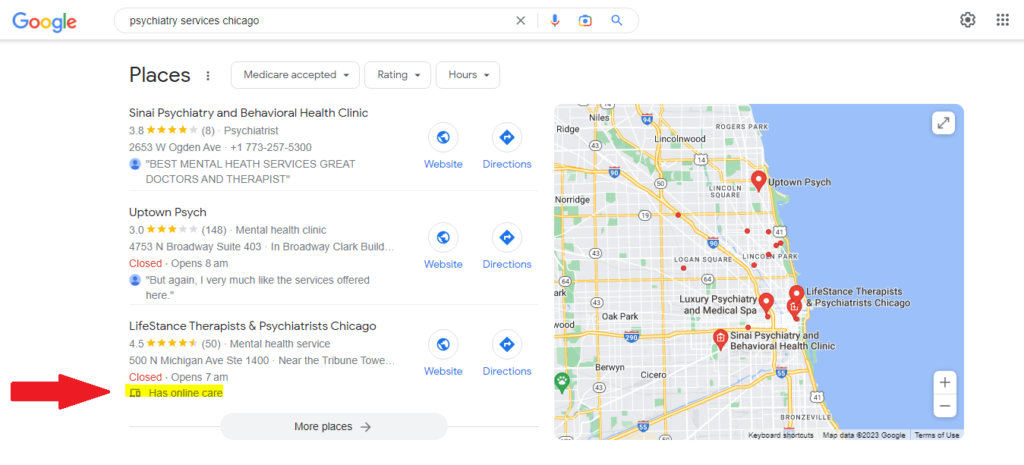Open the Google apps grid

1002,20
